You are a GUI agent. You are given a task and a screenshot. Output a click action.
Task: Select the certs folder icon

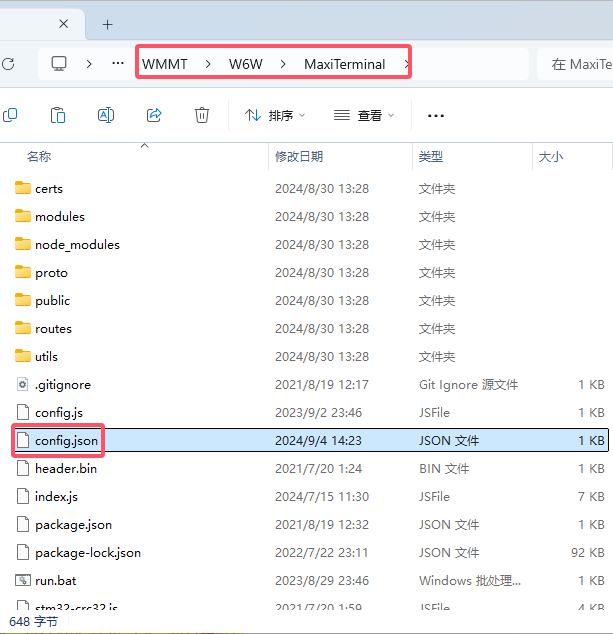coord(23,188)
